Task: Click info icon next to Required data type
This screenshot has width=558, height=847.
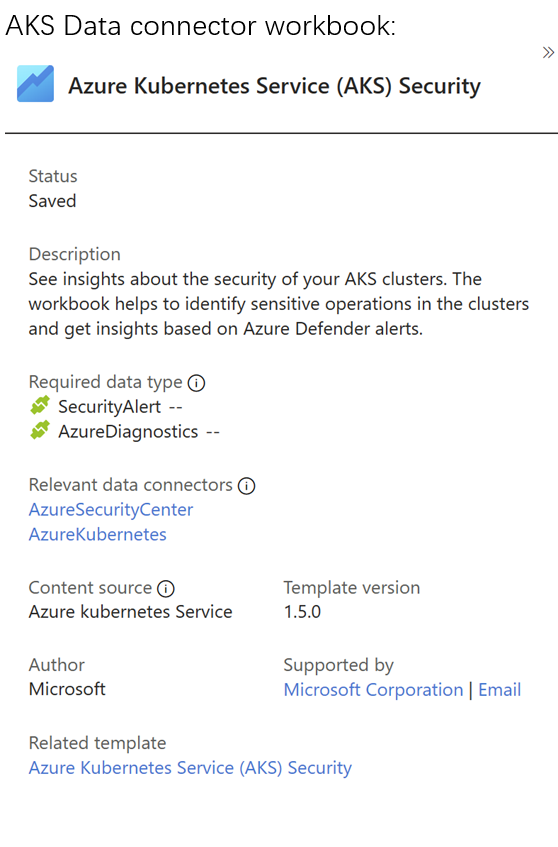Action: click(196, 383)
